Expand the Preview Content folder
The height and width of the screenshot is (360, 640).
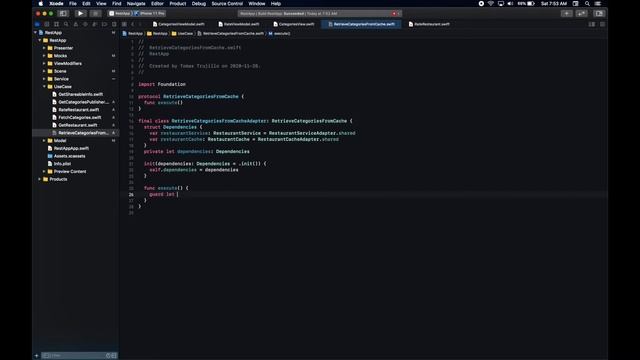pos(44,171)
